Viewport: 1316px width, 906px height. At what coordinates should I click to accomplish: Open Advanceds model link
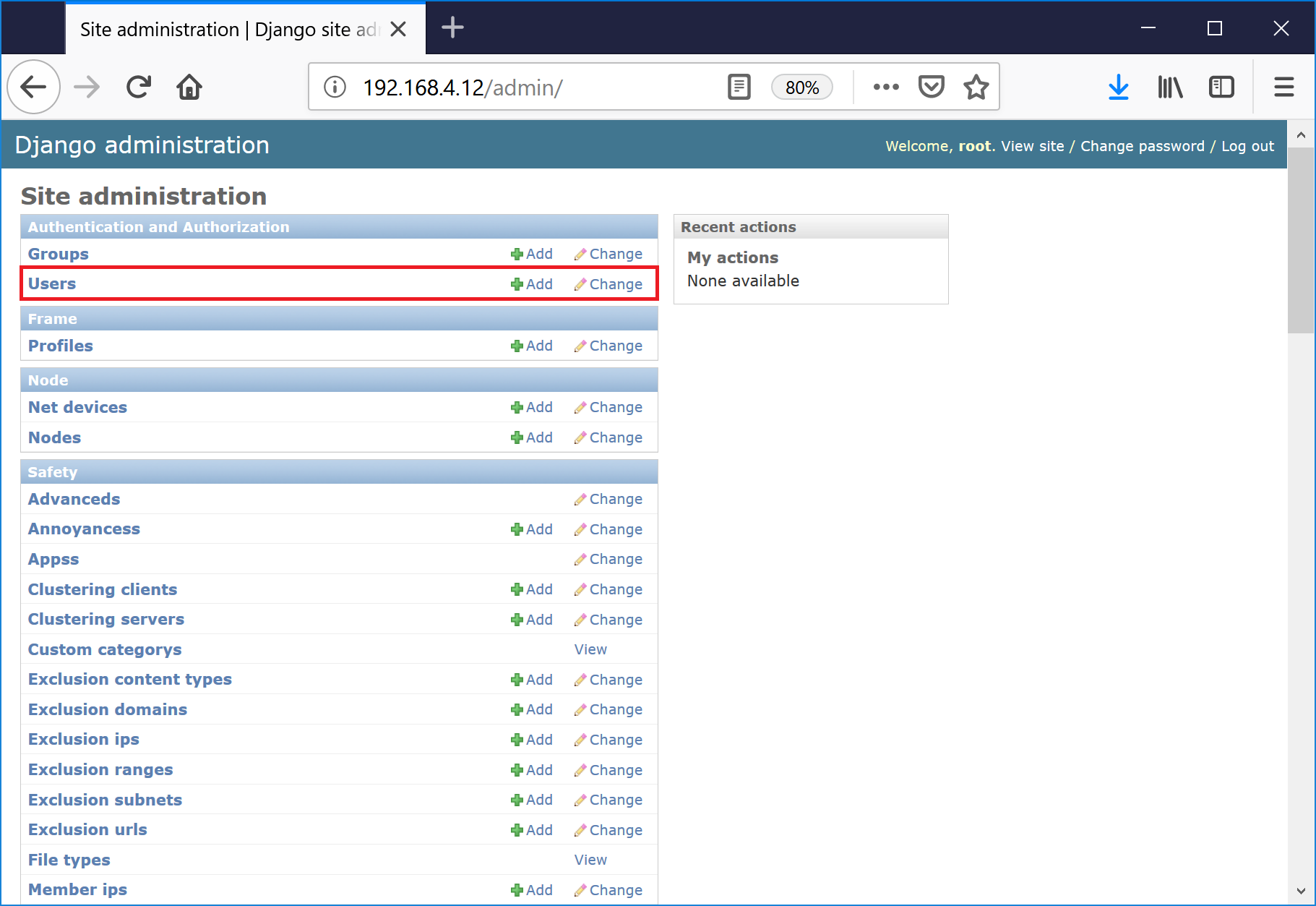click(74, 499)
